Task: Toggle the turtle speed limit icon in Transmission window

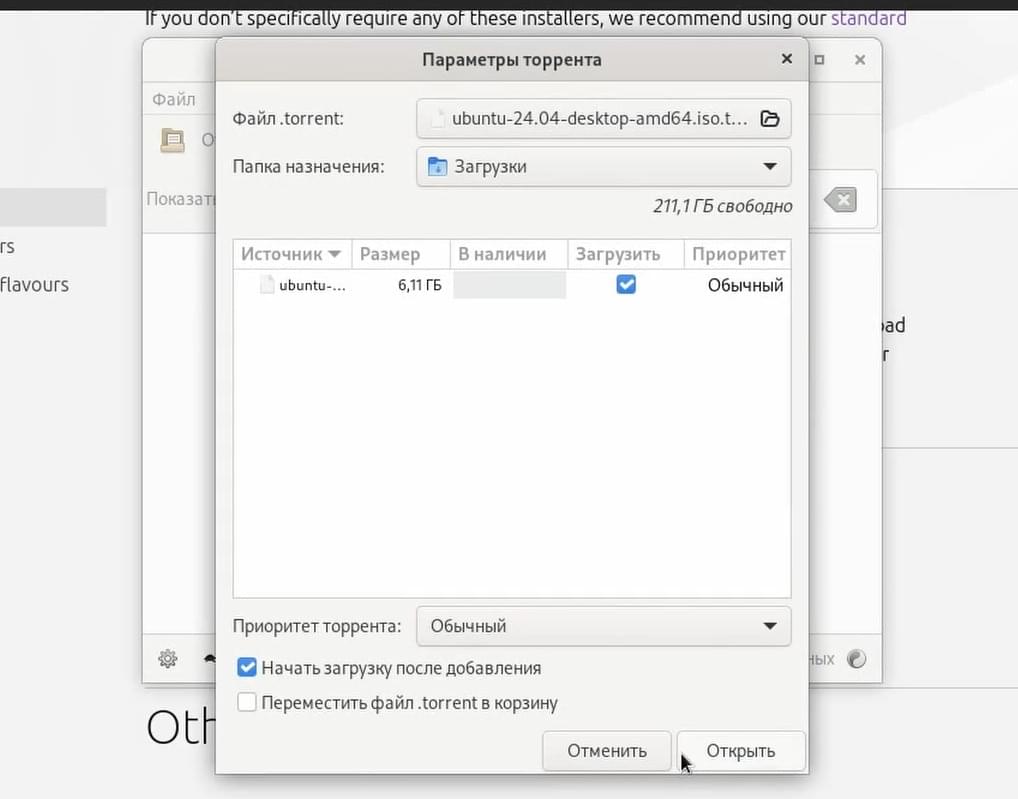Action: click(210, 659)
